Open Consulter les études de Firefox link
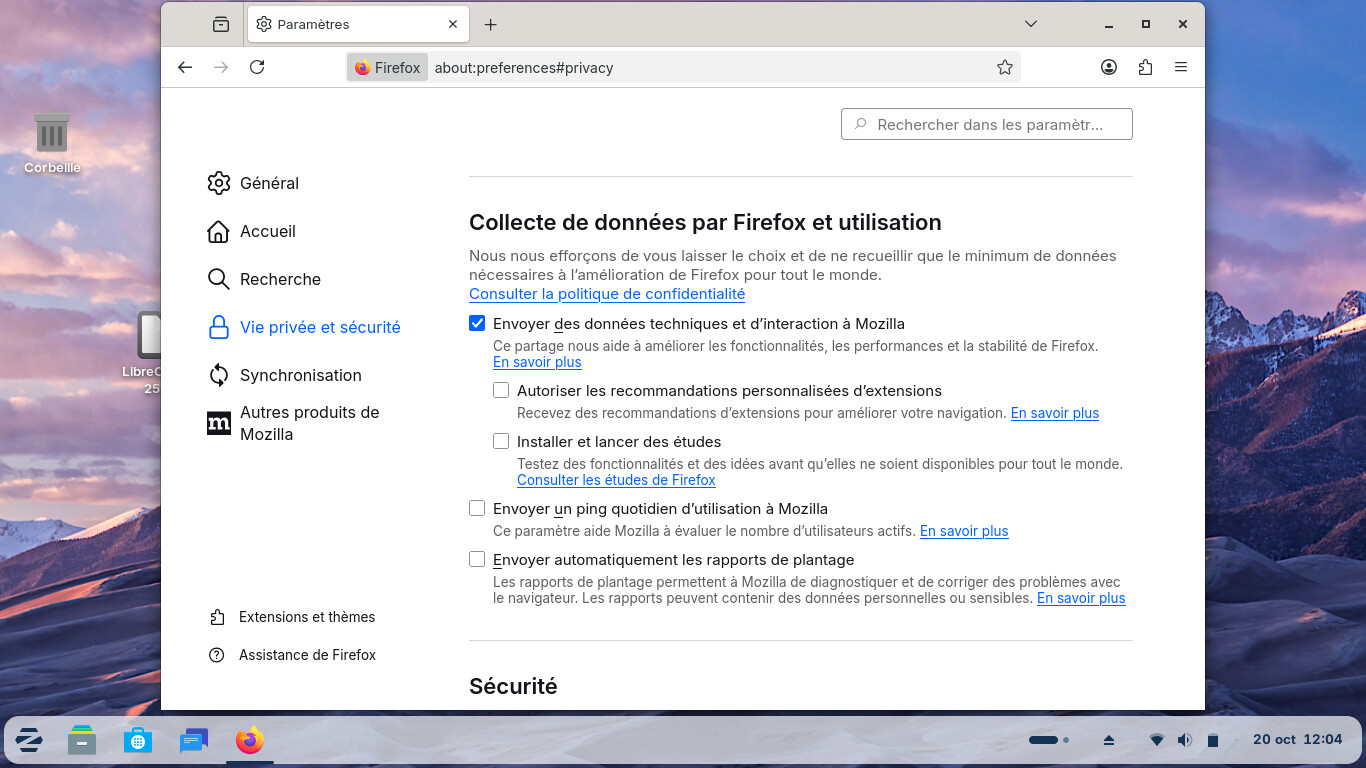 616,480
